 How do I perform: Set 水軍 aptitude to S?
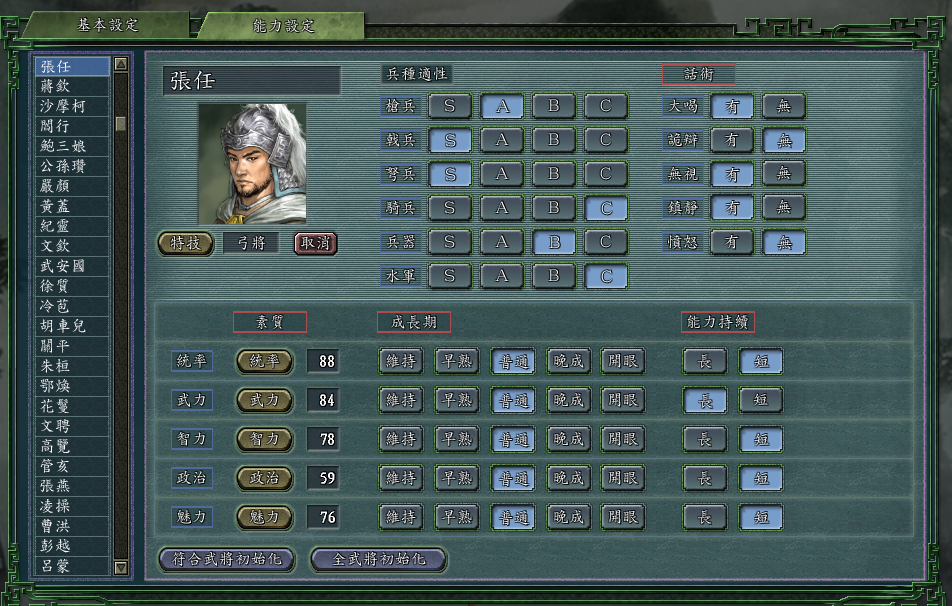(450, 276)
